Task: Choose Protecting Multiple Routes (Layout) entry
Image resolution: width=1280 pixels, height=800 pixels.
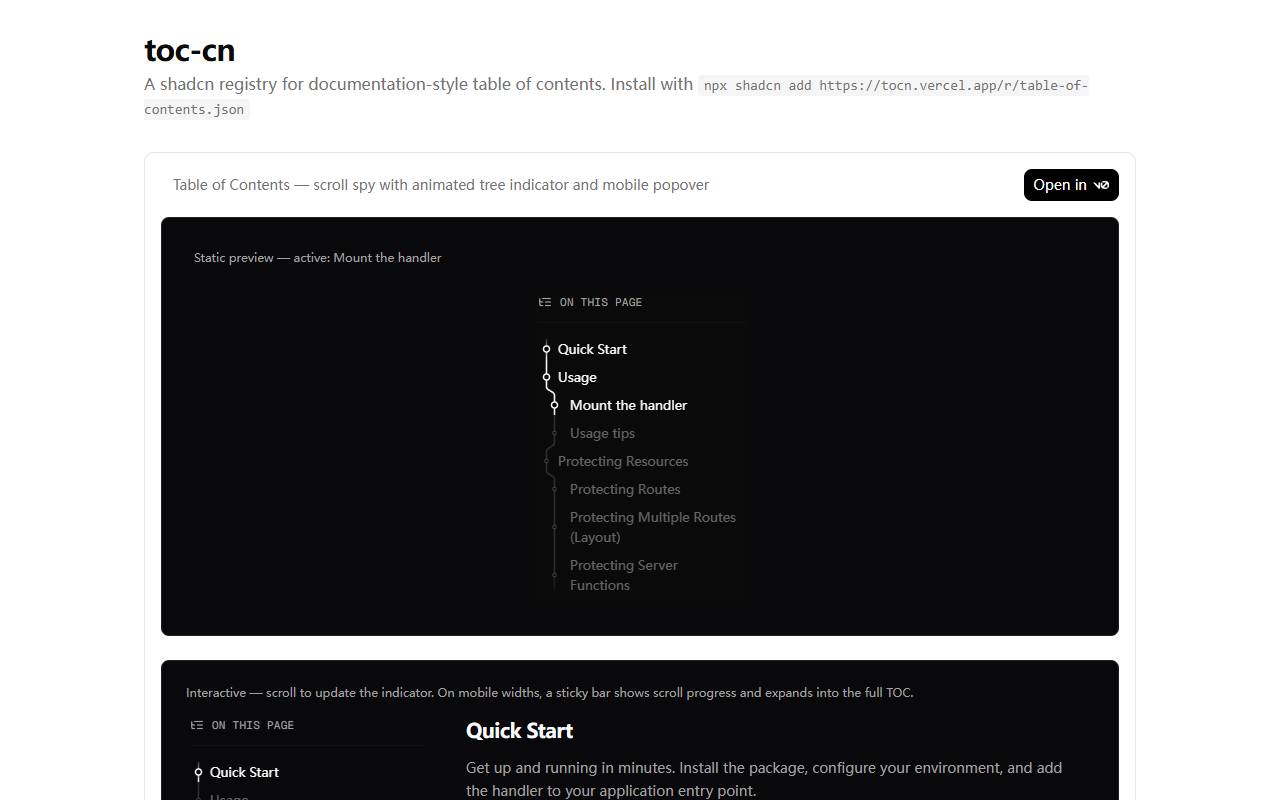Action: click(x=653, y=527)
